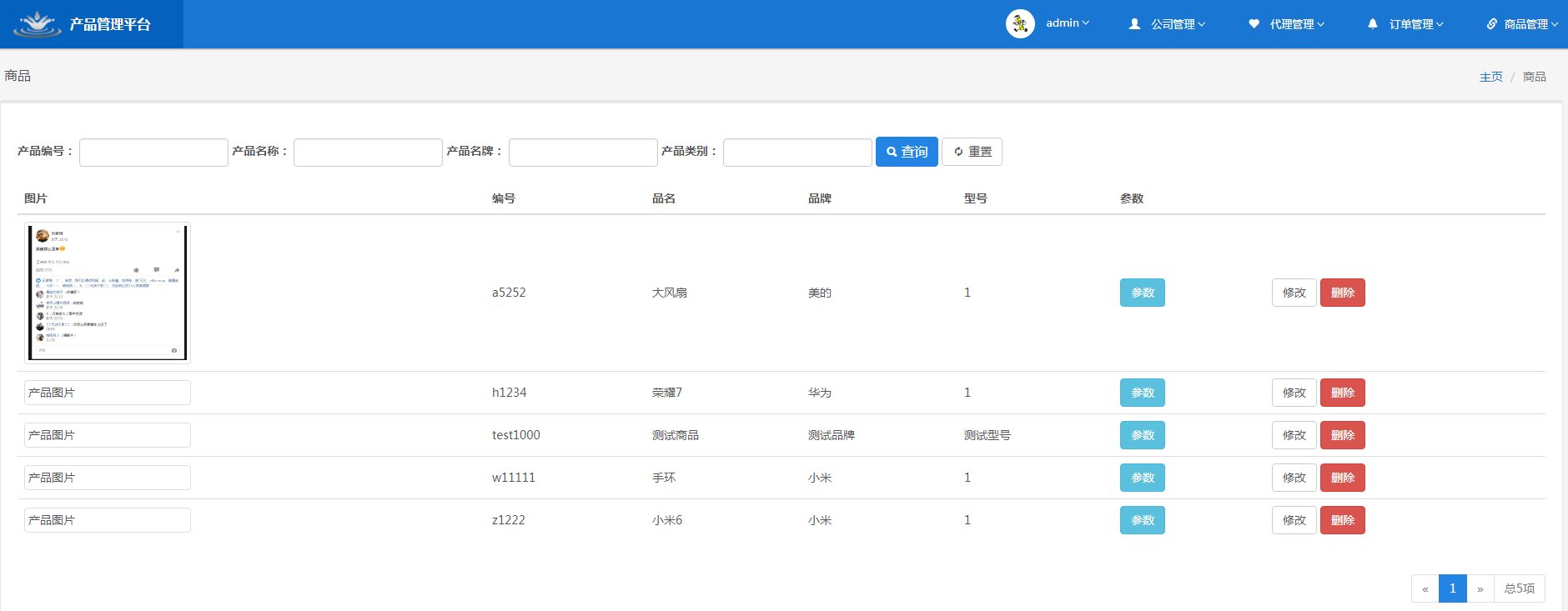Click the link icon beside 商品管理
The image size is (1568, 611).
click(1492, 24)
